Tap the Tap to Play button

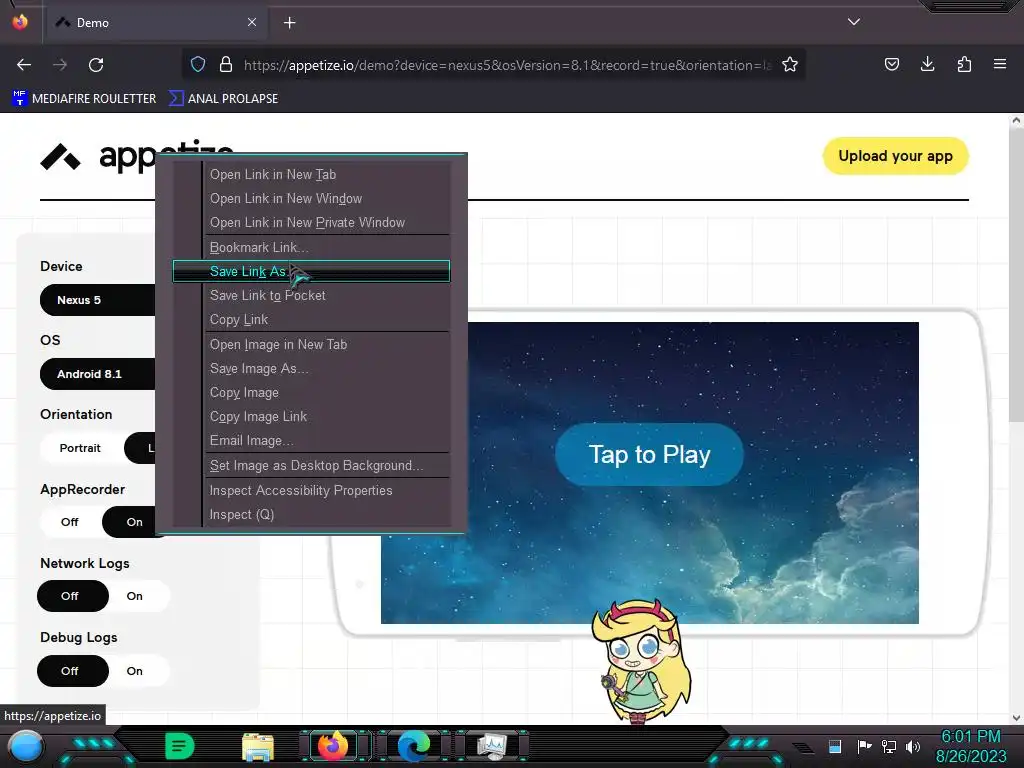click(x=649, y=455)
